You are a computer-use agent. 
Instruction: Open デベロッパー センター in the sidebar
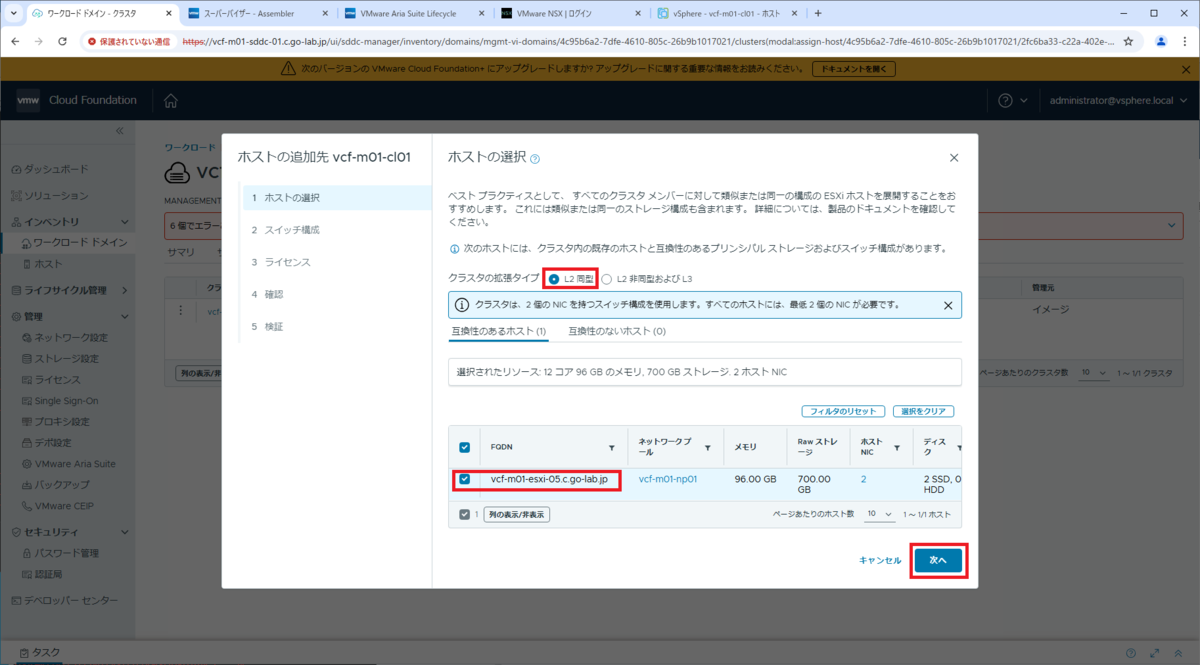[x=64, y=600]
